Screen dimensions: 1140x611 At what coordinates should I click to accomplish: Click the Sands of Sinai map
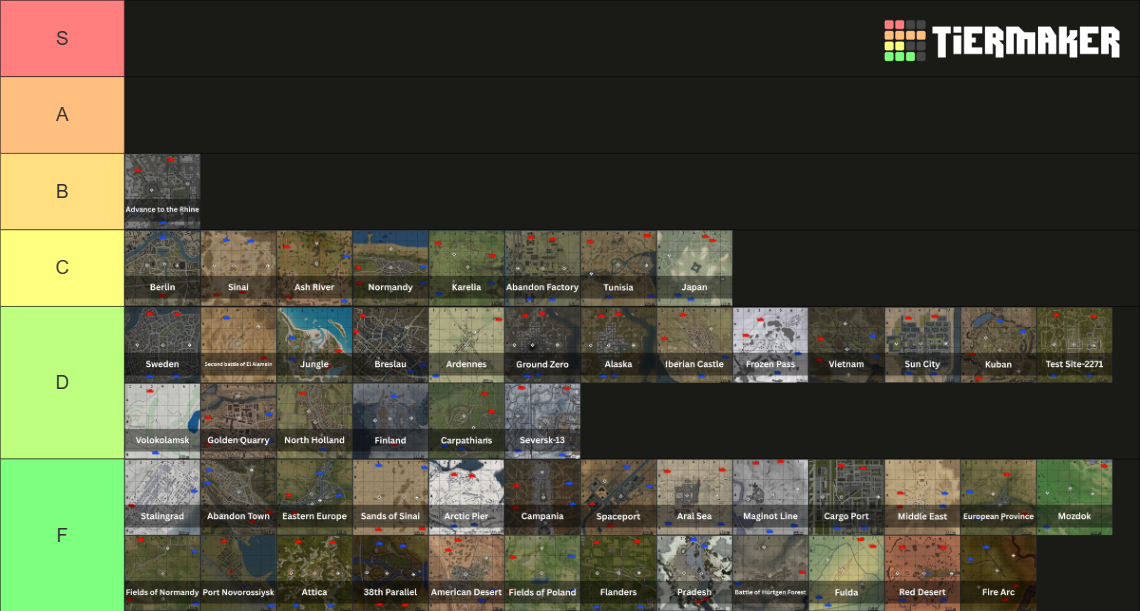(390, 497)
